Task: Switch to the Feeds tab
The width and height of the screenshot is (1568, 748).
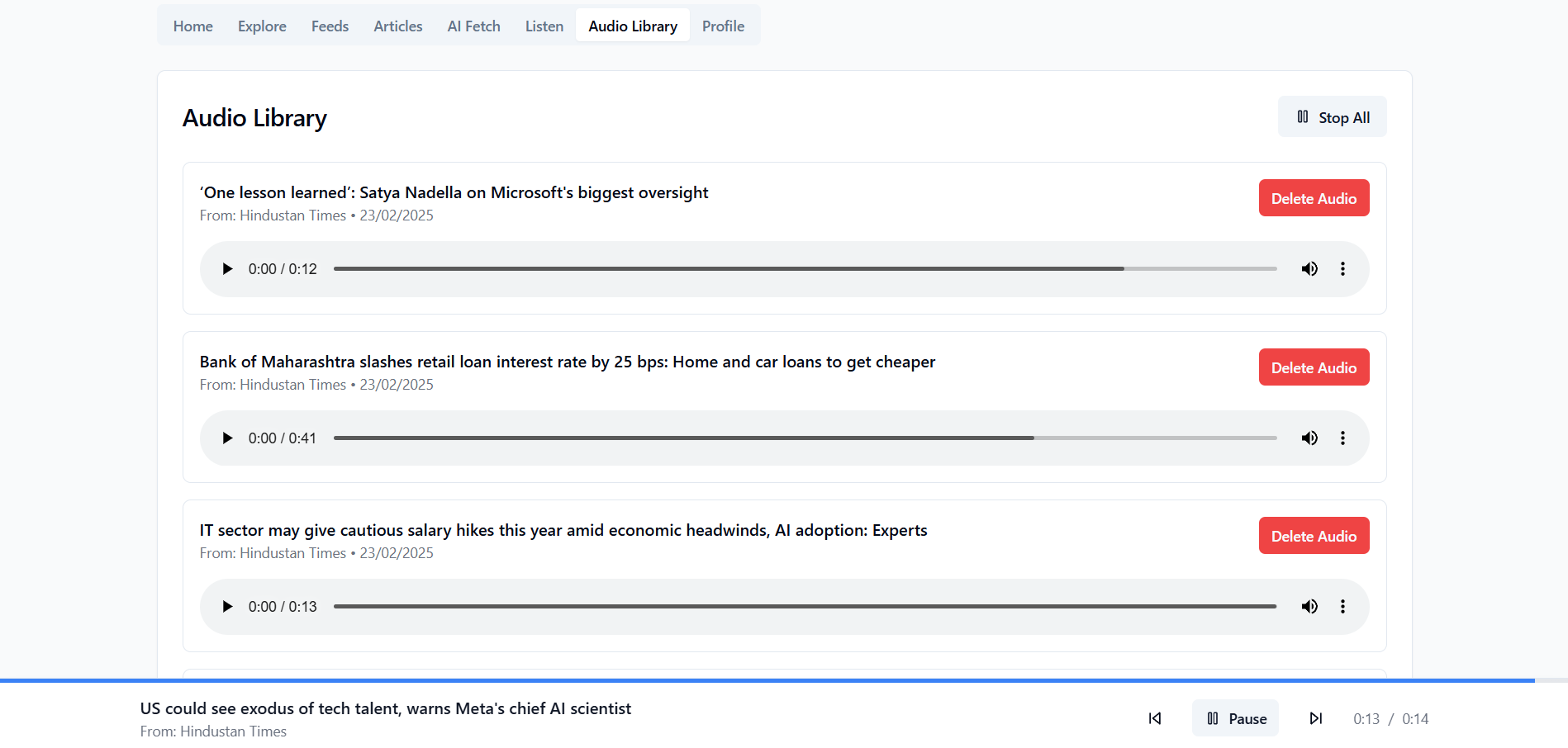Action: 330,26
